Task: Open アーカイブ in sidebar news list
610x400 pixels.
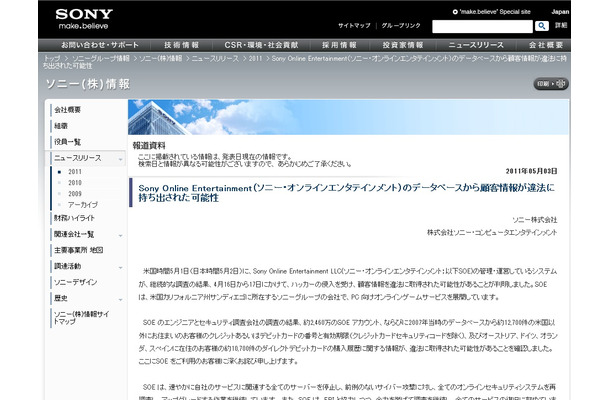Action: tap(82, 204)
